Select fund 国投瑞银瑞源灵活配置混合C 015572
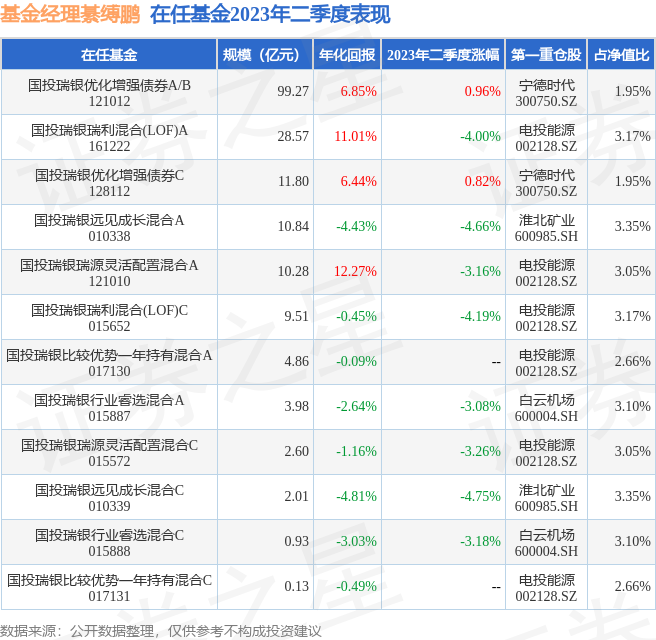The image size is (656, 640). coord(109,453)
